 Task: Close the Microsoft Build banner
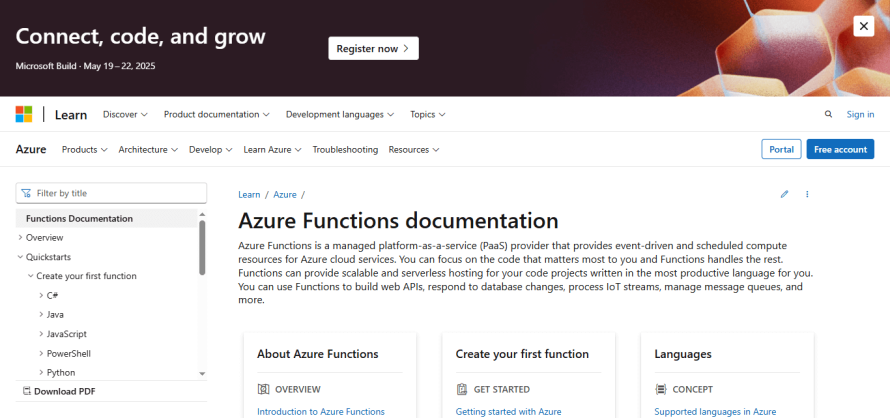tap(863, 26)
